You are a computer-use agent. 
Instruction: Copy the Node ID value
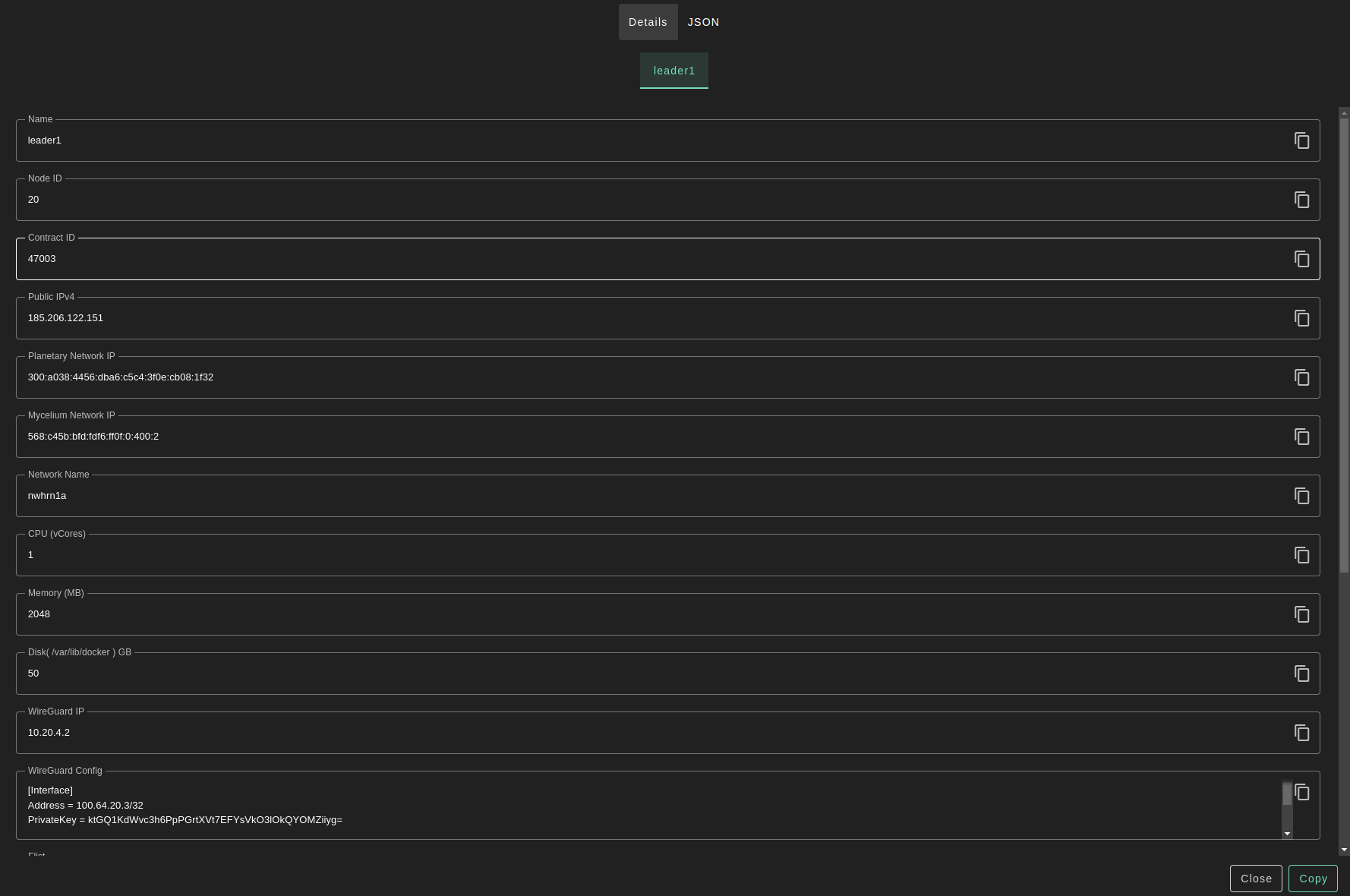pyautogui.click(x=1301, y=200)
